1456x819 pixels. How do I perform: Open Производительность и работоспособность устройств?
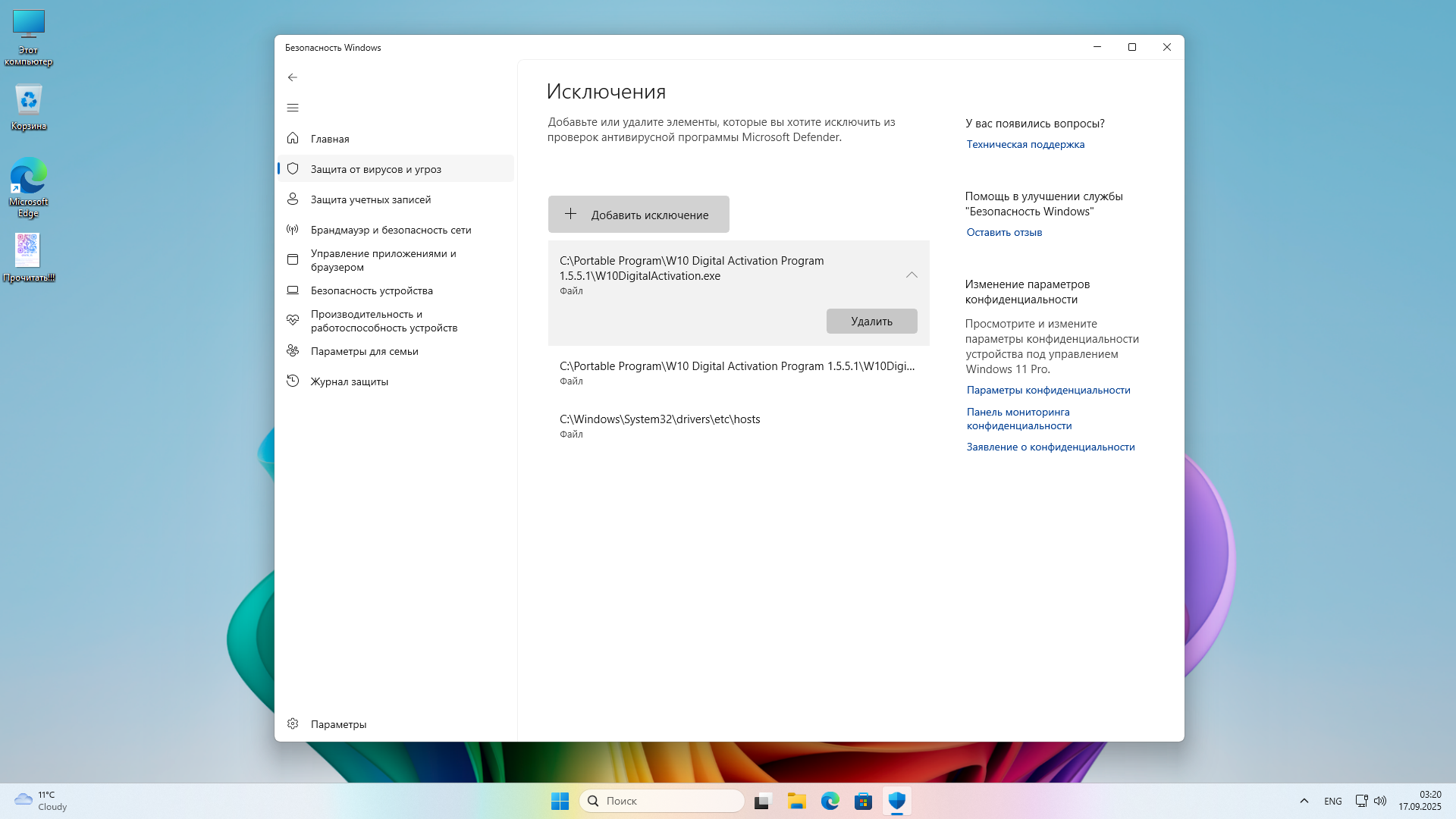396,321
